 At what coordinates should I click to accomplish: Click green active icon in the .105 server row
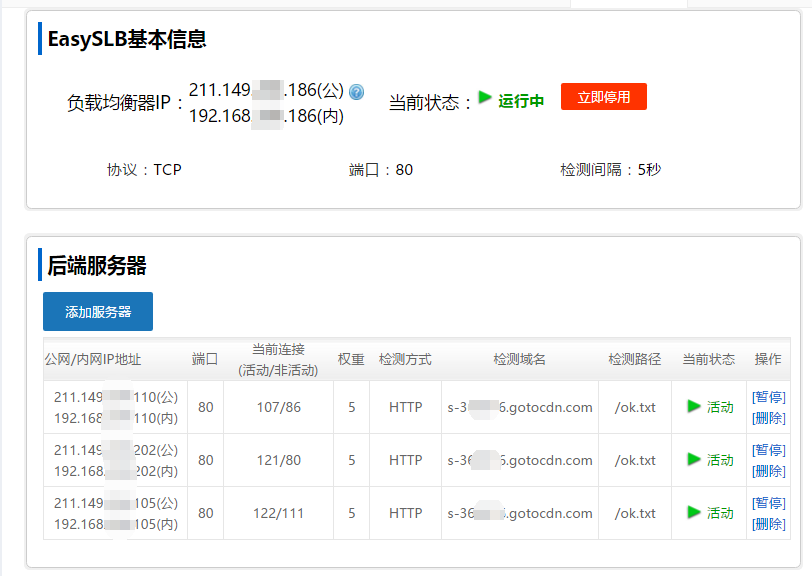694,512
